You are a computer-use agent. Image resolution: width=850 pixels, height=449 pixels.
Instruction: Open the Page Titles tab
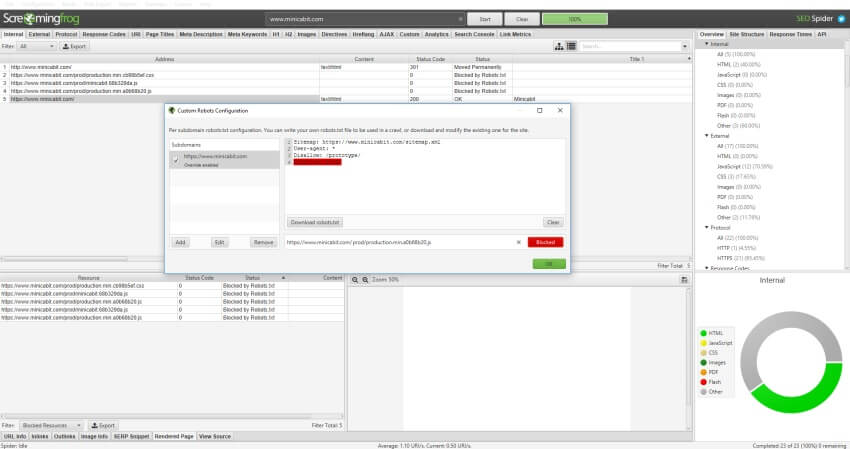(159, 34)
